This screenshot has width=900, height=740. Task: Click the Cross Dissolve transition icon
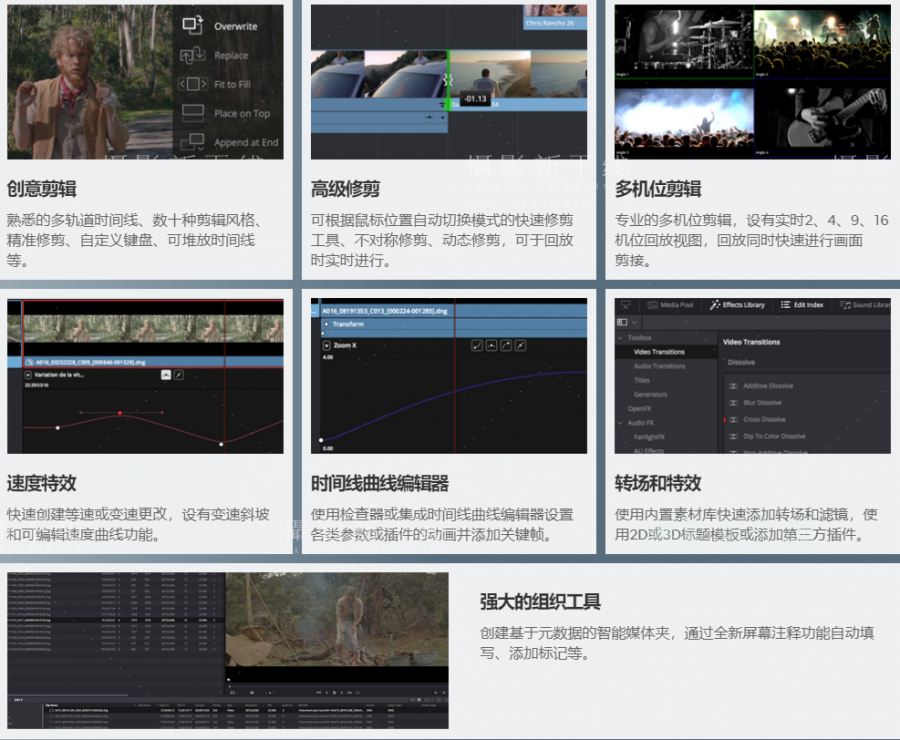734,419
